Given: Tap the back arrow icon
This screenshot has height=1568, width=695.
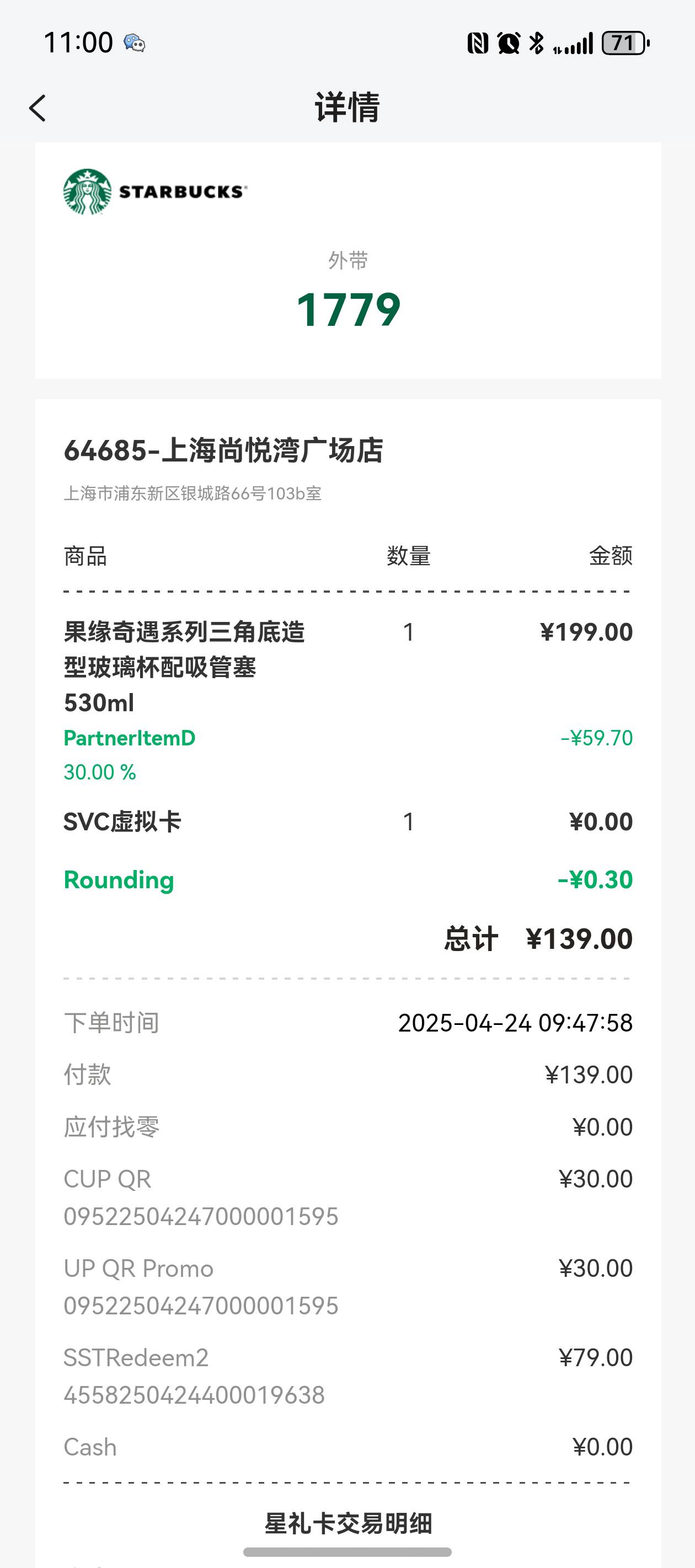Looking at the screenshot, I should (x=37, y=109).
